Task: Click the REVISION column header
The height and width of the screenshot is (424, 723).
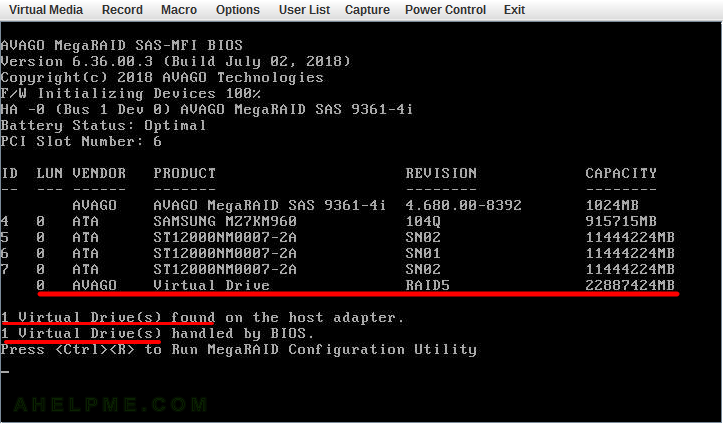Action: point(441,173)
